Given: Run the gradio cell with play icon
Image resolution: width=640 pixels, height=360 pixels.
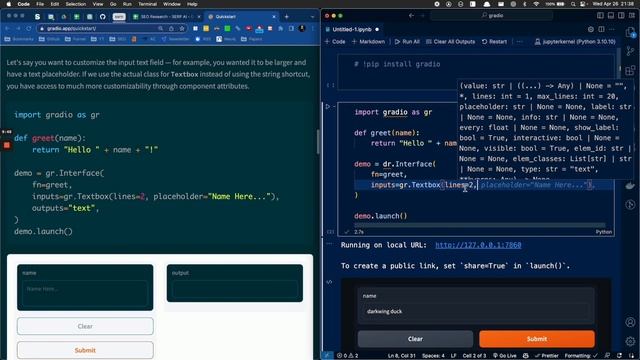Looking at the screenshot, I should [327, 107].
